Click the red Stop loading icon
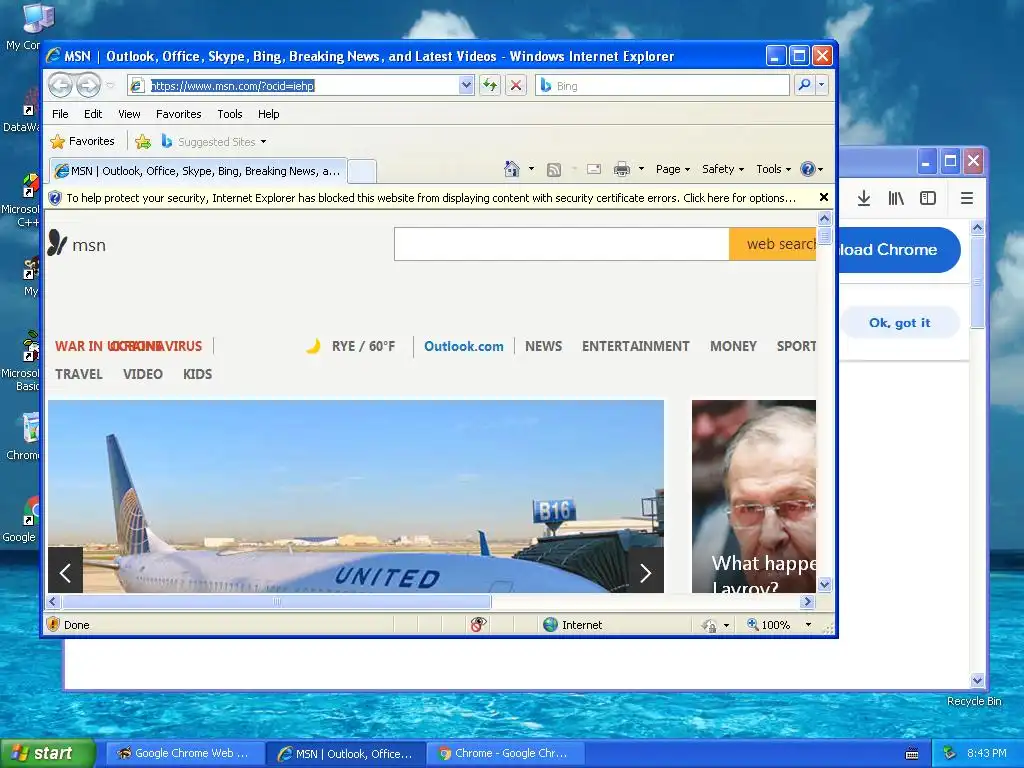The width and height of the screenshot is (1024, 768). tap(516, 85)
